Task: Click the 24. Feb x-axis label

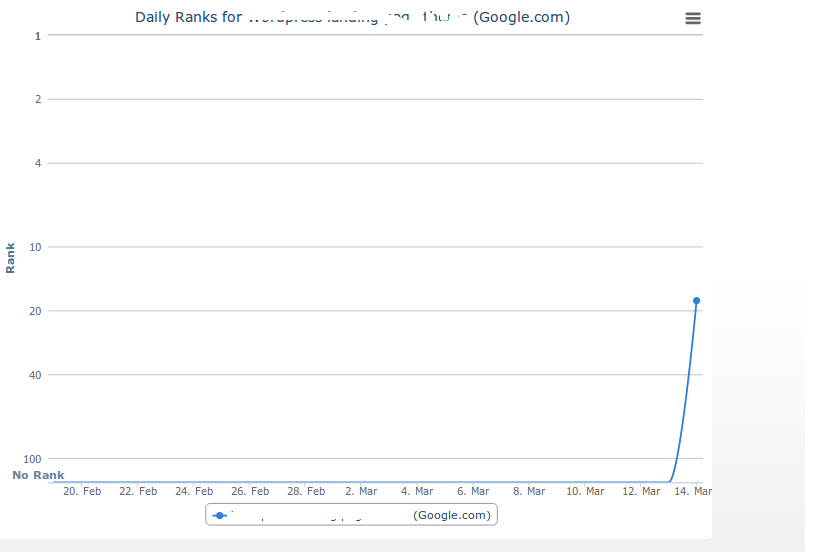Action: [x=194, y=491]
